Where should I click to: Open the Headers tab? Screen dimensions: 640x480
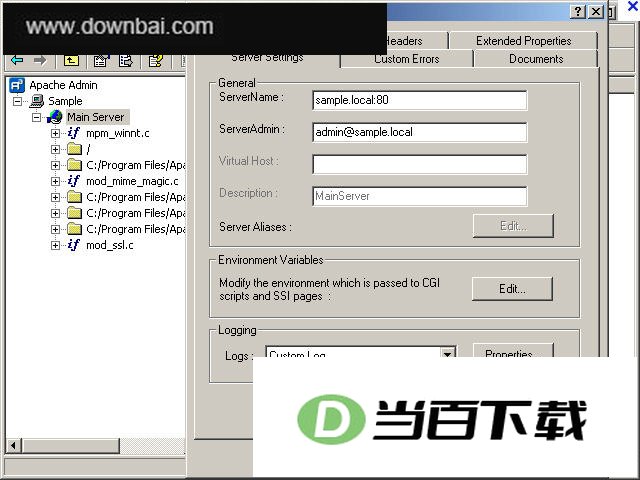pyautogui.click(x=416, y=41)
